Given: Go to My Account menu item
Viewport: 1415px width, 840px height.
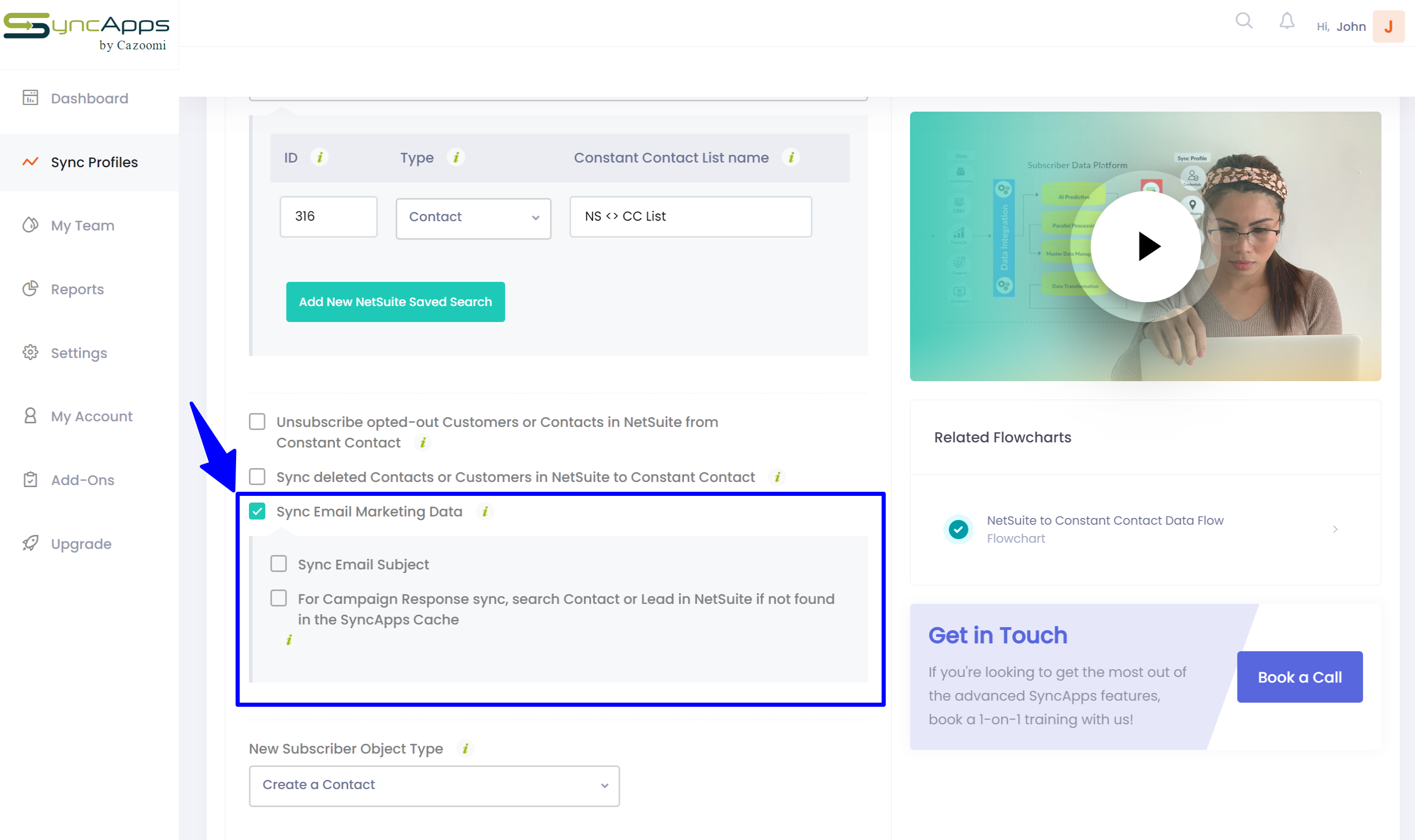Looking at the screenshot, I should click(89, 416).
